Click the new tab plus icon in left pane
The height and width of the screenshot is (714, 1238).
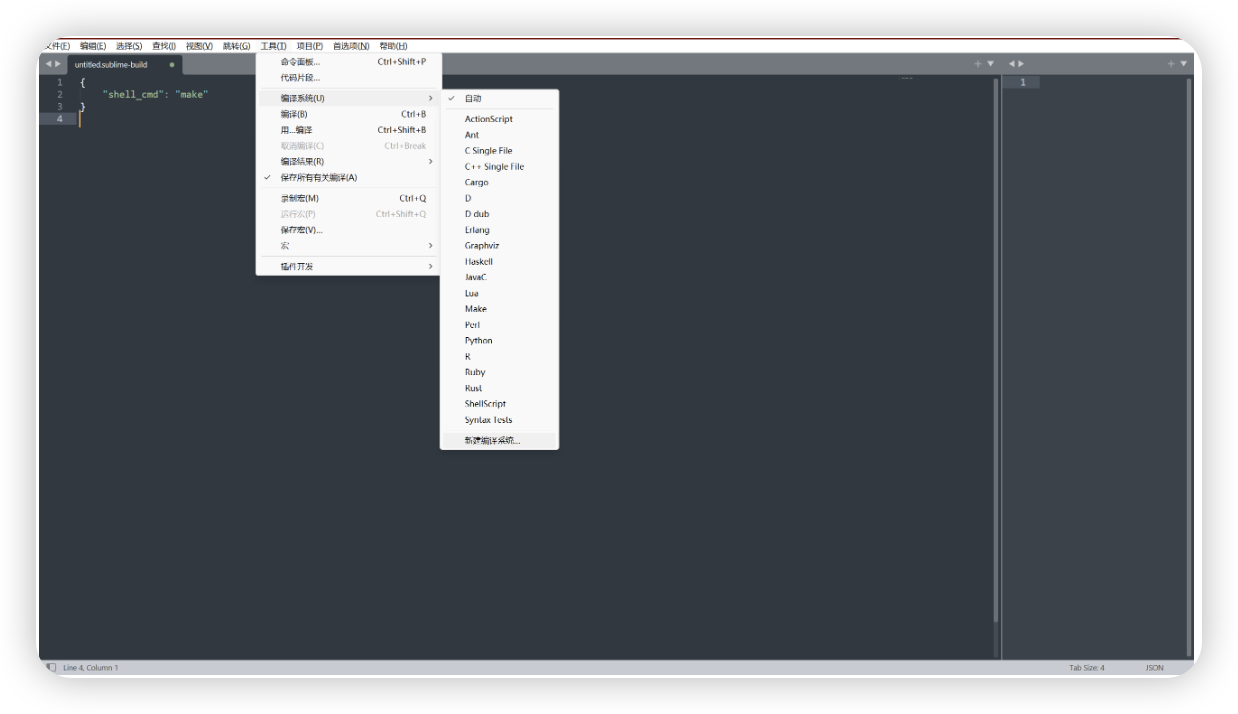pyautogui.click(x=977, y=64)
